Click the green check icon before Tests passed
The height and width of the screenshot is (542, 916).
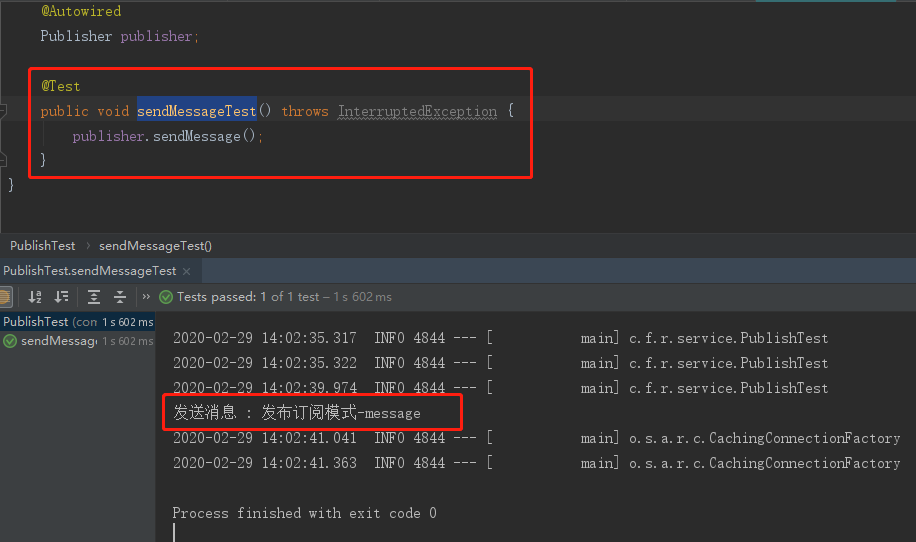[x=166, y=297]
